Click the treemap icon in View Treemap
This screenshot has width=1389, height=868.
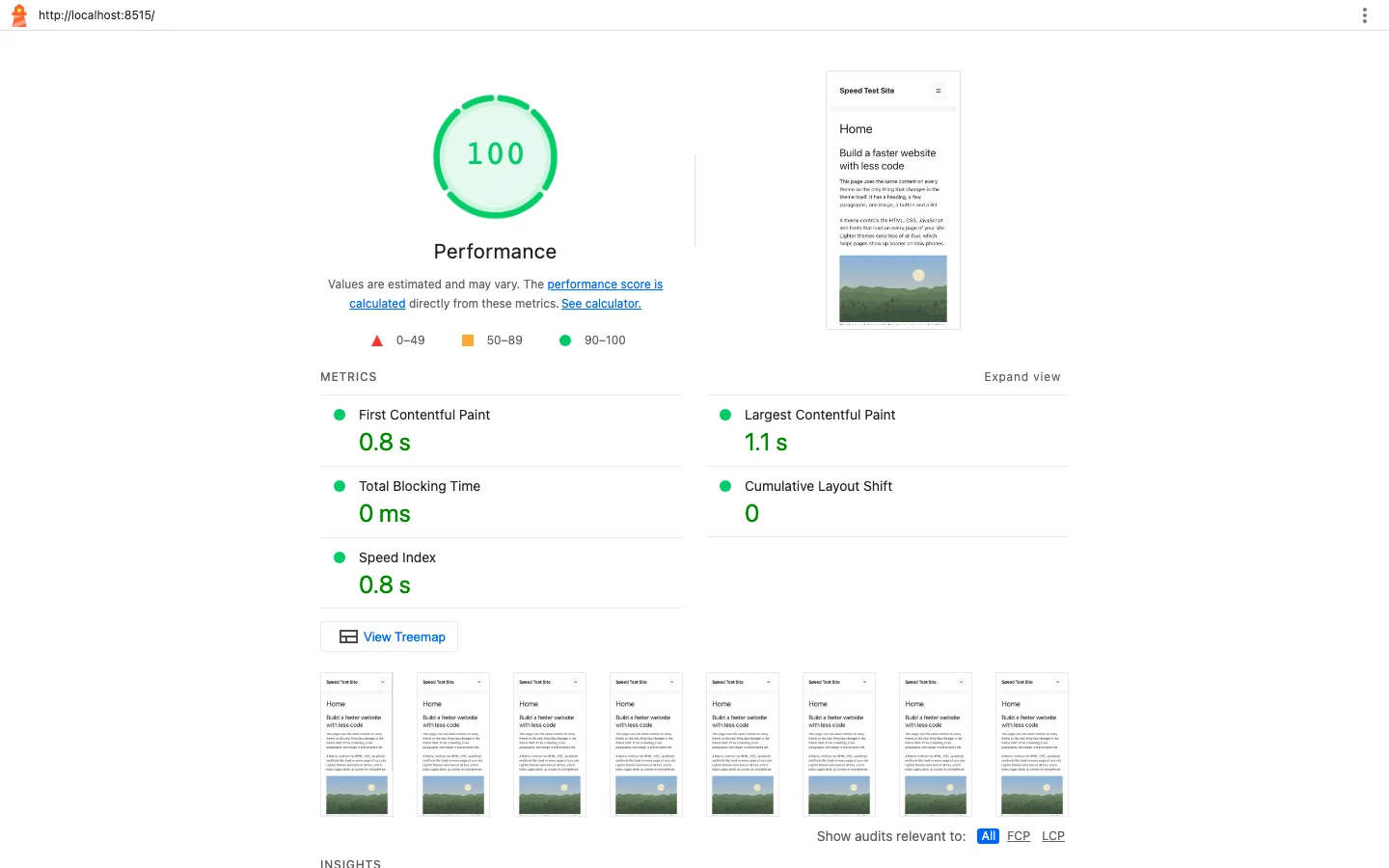pos(348,637)
